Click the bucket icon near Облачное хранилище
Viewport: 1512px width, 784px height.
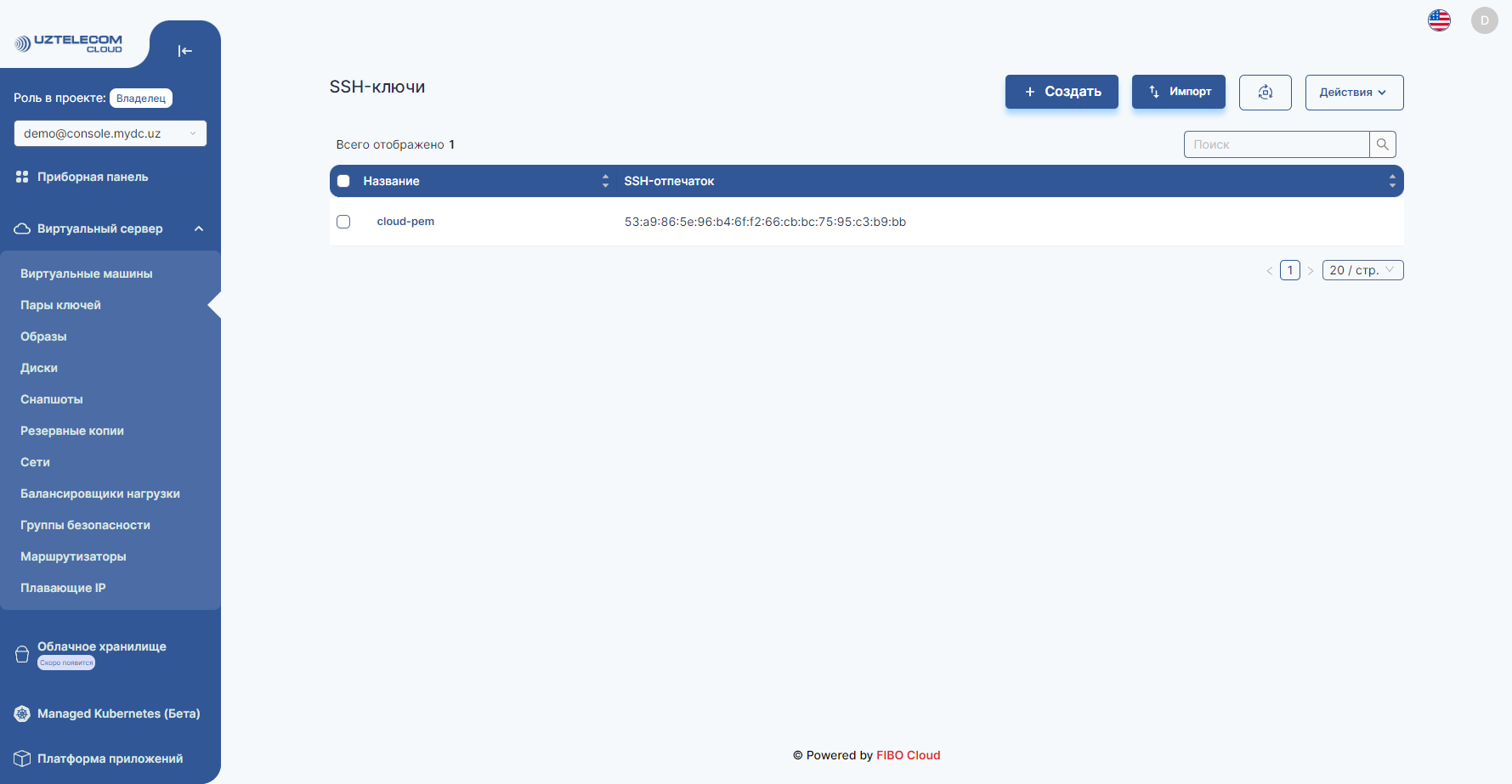(20, 653)
